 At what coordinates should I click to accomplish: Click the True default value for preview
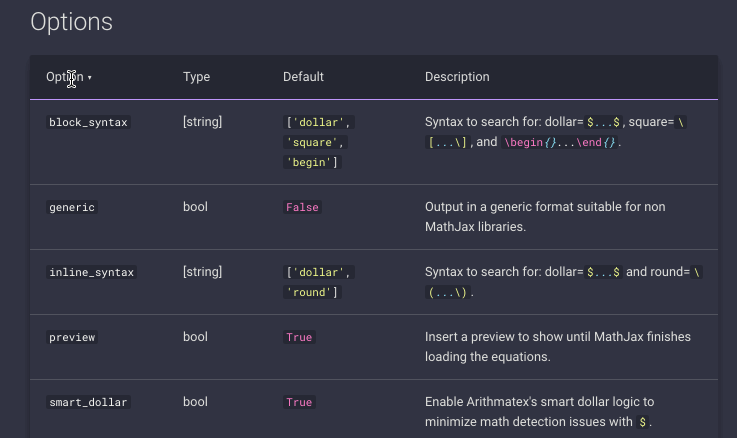click(299, 337)
